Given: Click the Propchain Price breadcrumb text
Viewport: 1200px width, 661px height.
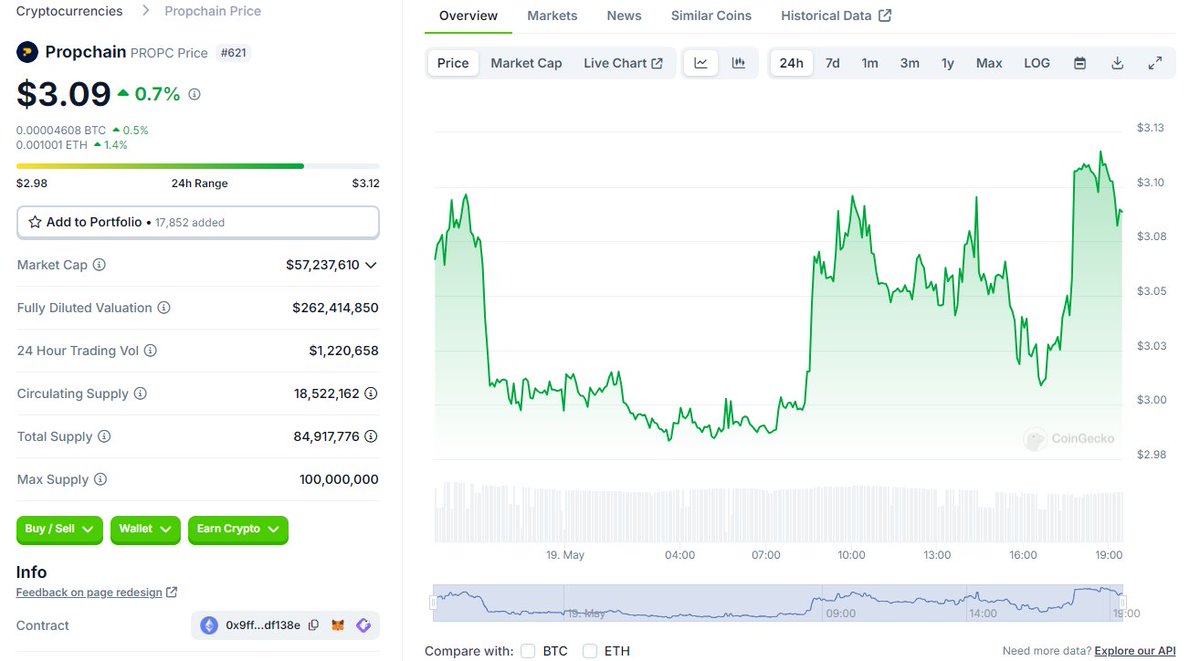Looking at the screenshot, I should click(213, 11).
